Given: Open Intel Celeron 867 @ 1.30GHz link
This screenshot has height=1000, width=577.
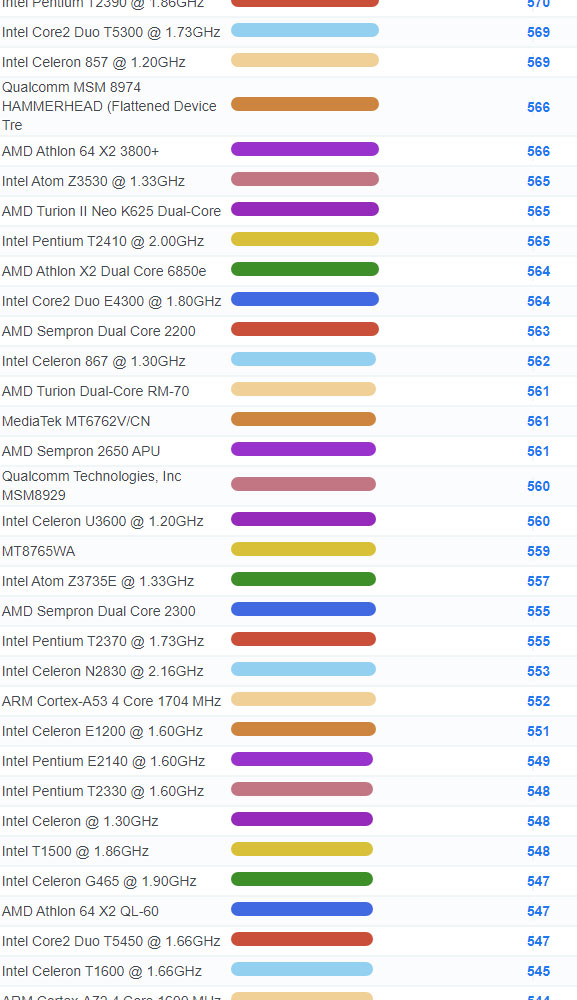Looking at the screenshot, I should 94,361.
